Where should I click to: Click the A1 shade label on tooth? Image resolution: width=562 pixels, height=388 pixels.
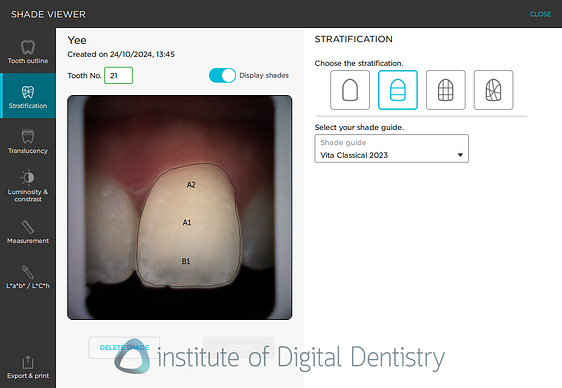coord(187,223)
